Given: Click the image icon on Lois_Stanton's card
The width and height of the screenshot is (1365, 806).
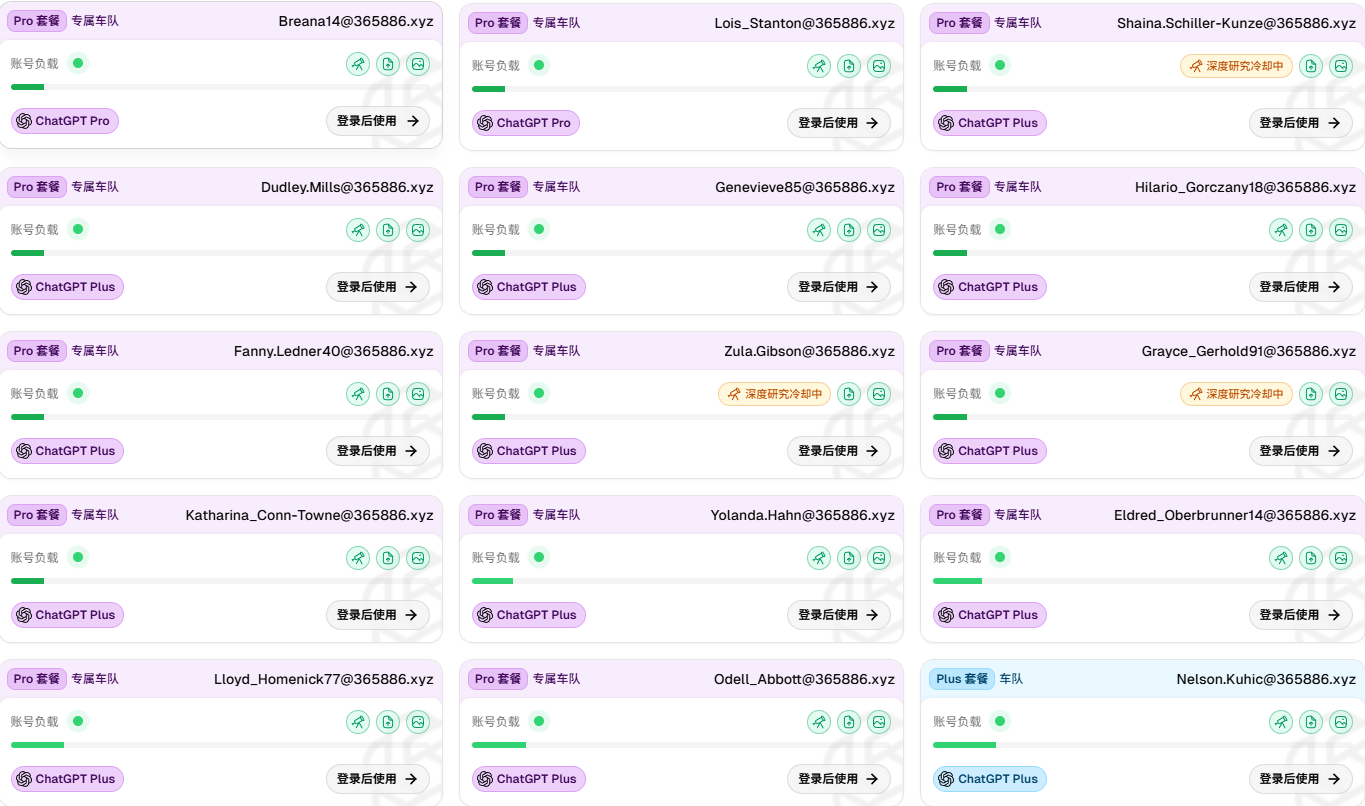Looking at the screenshot, I should (x=879, y=66).
